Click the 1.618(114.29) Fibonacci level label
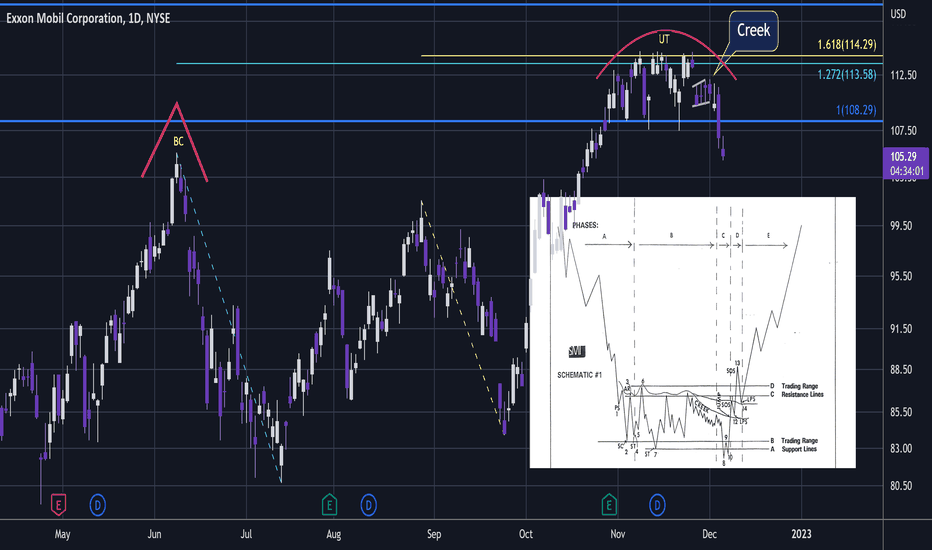Image resolution: width=932 pixels, height=550 pixels. tap(846, 45)
